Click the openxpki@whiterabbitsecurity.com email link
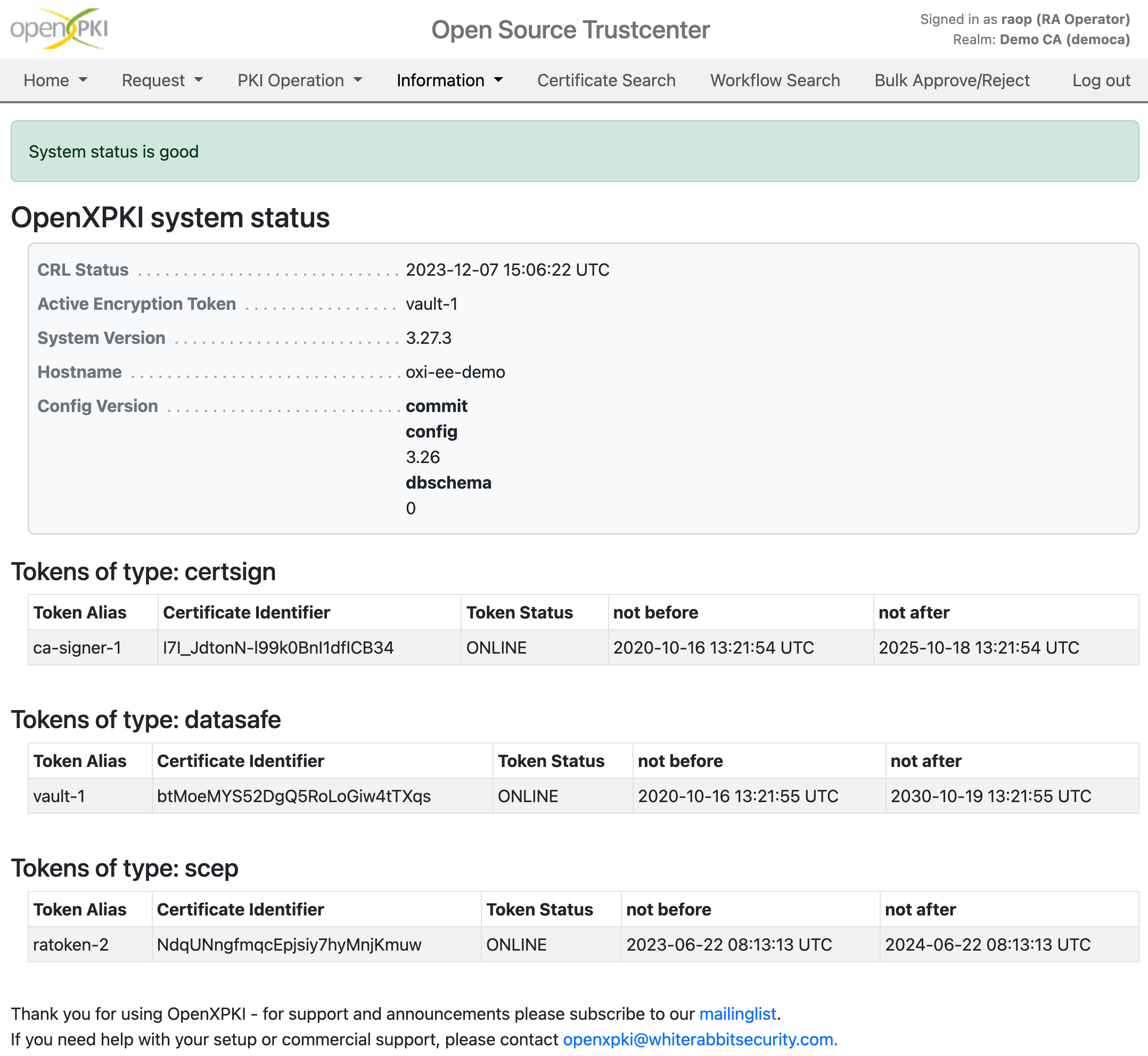 700,1039
